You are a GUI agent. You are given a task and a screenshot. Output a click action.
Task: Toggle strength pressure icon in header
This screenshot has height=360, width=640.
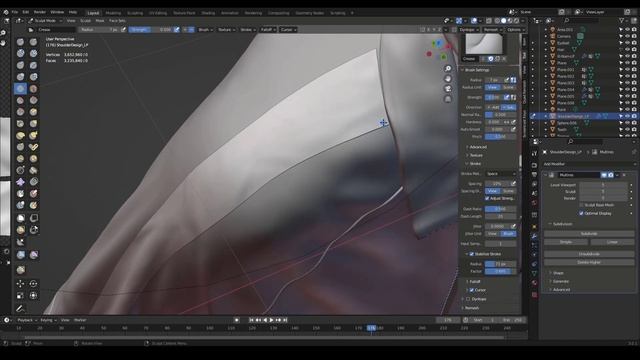pyautogui.click(x=177, y=29)
